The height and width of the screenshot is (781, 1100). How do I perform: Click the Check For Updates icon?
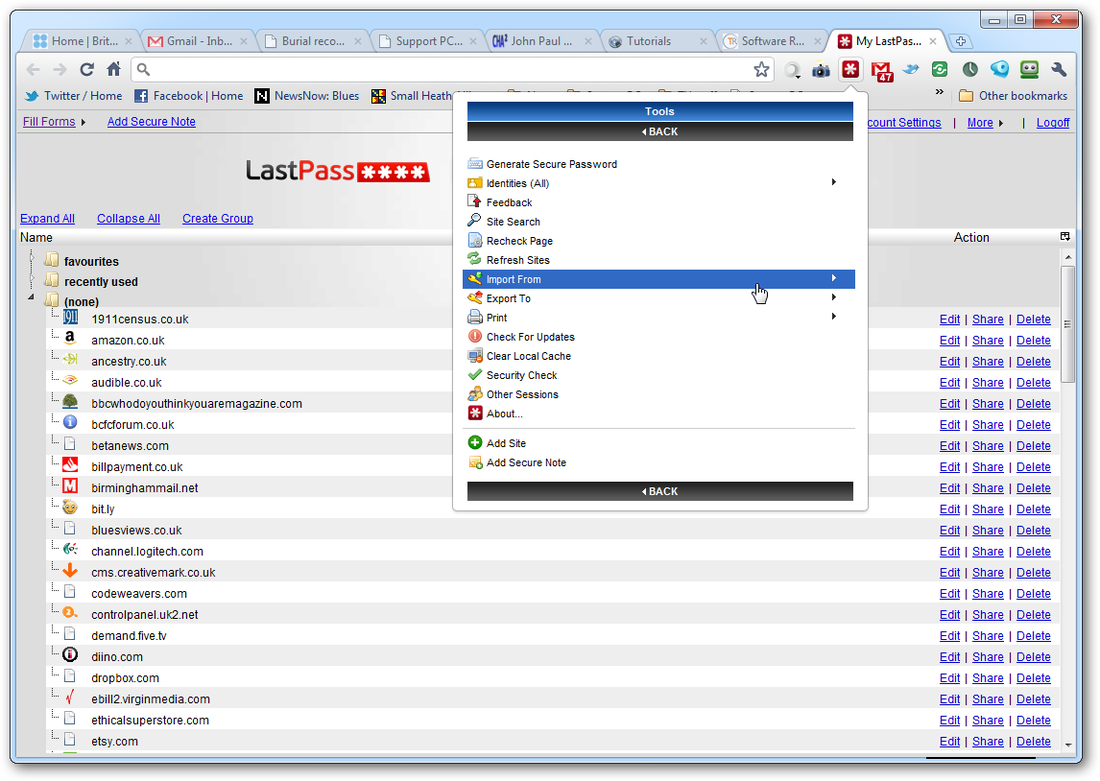[x=475, y=336]
